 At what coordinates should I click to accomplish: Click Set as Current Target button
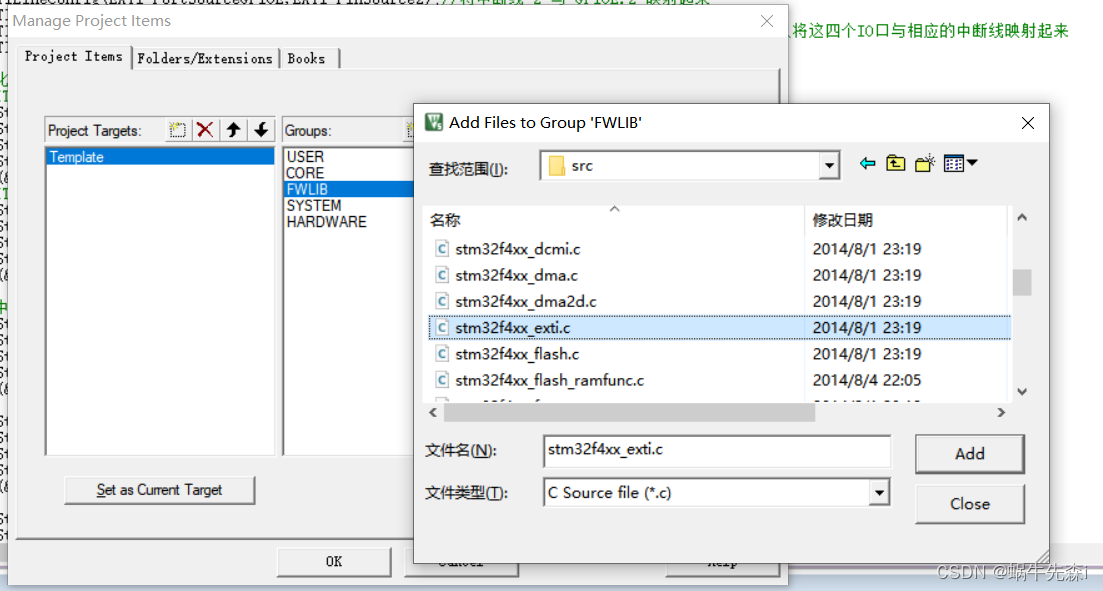pos(159,490)
